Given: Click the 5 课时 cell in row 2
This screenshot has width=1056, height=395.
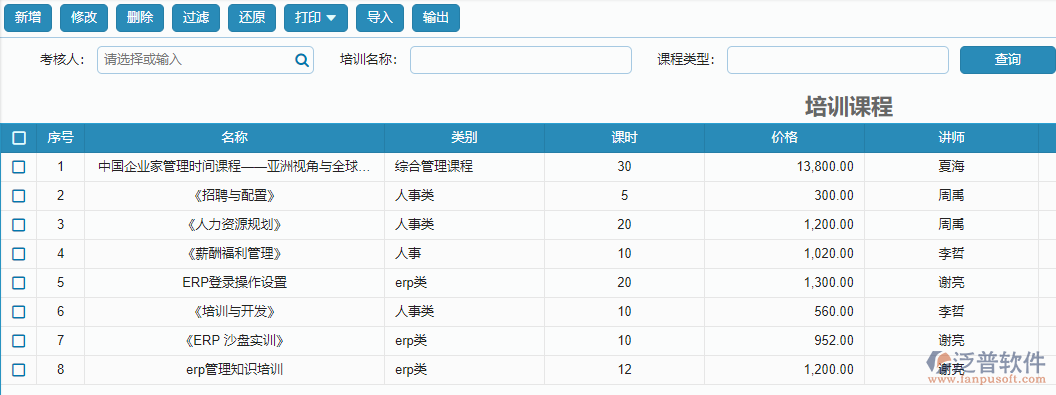Looking at the screenshot, I should 624,196.
